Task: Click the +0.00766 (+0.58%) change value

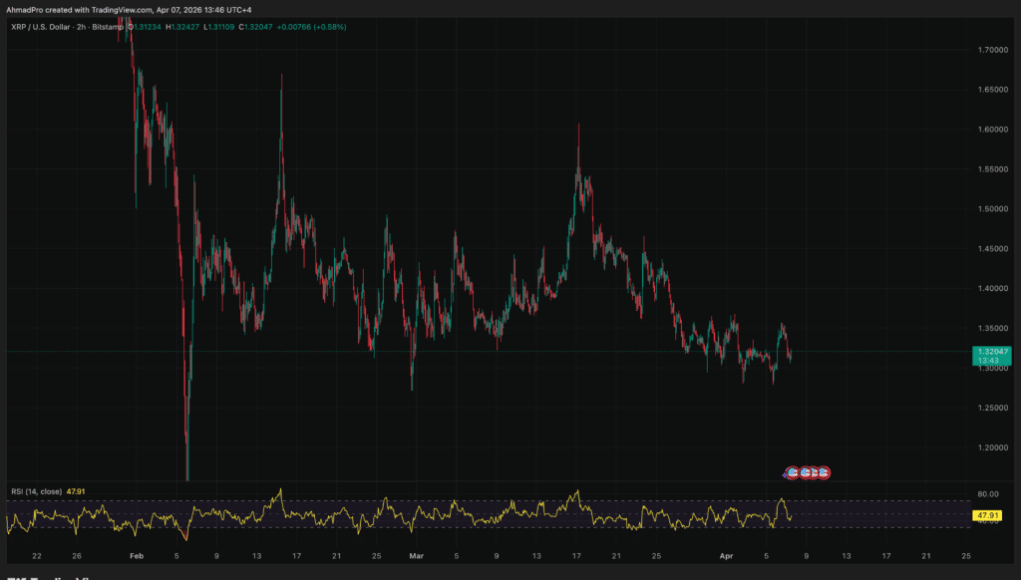Action: pyautogui.click(x=309, y=27)
